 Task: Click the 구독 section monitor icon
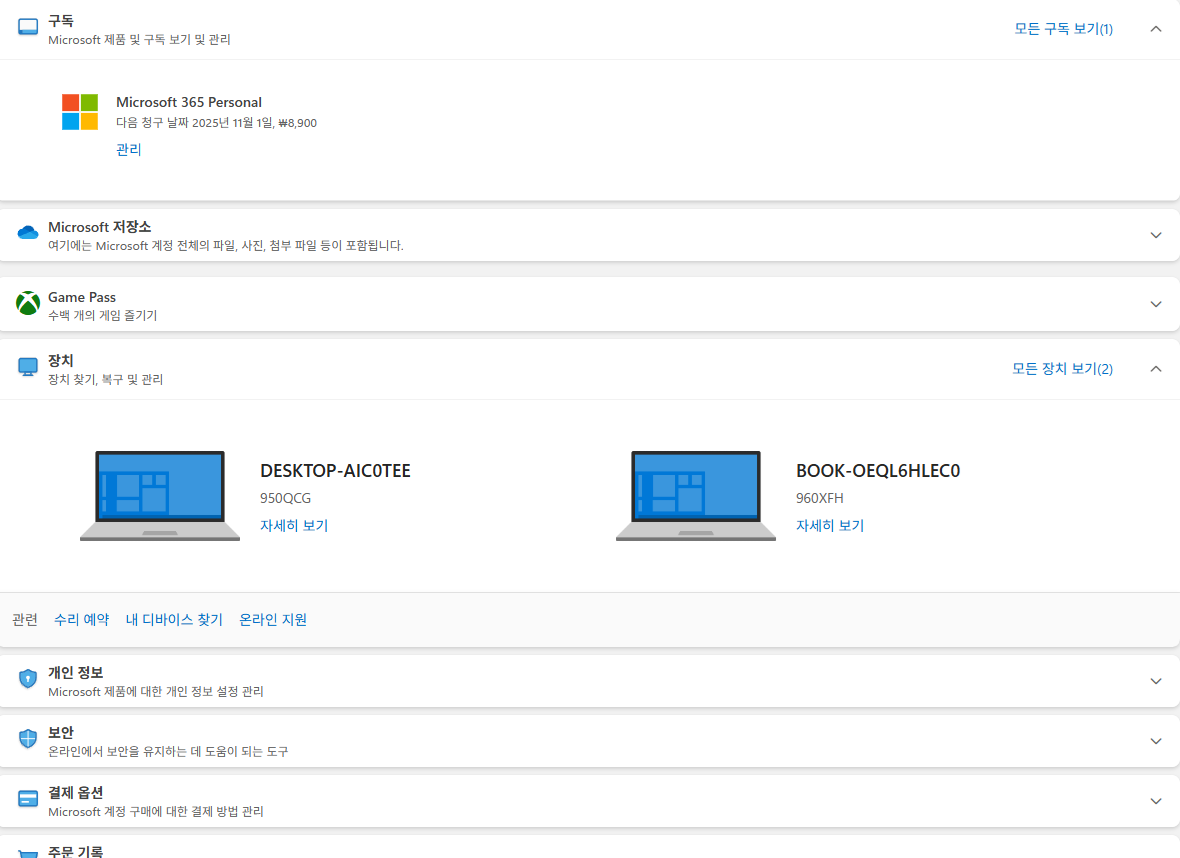(x=28, y=28)
